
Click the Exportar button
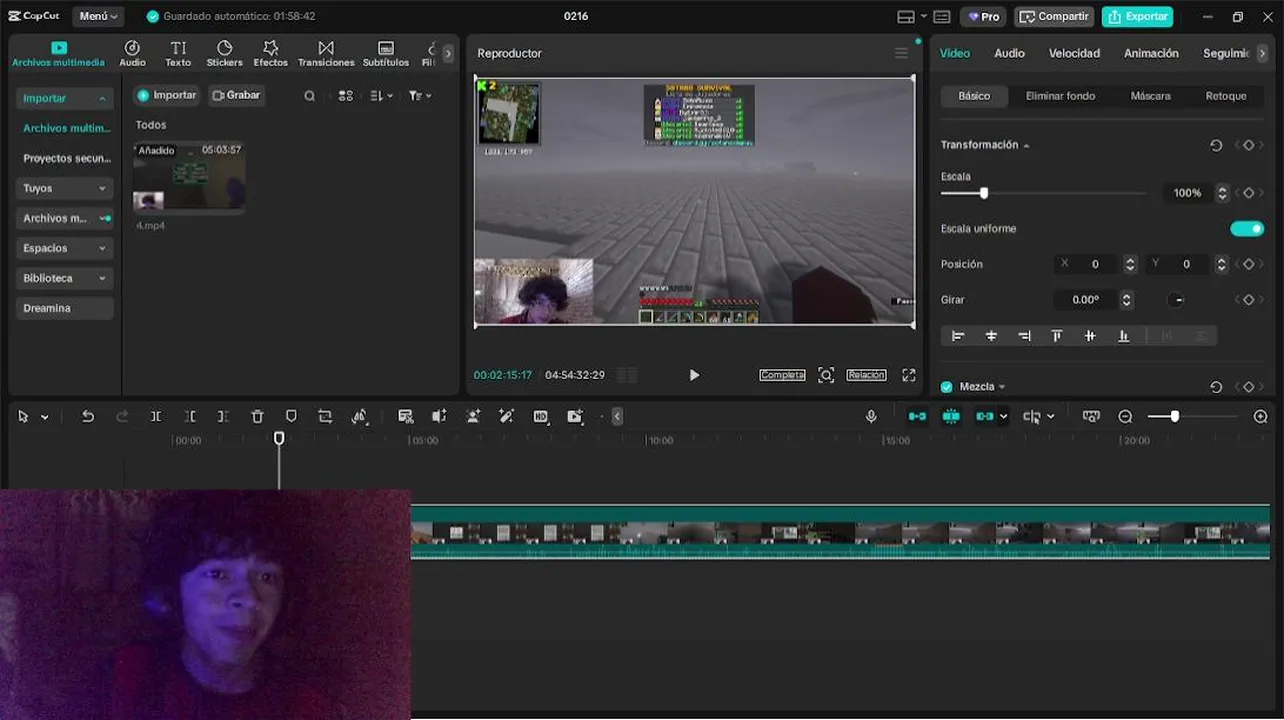[1138, 17]
